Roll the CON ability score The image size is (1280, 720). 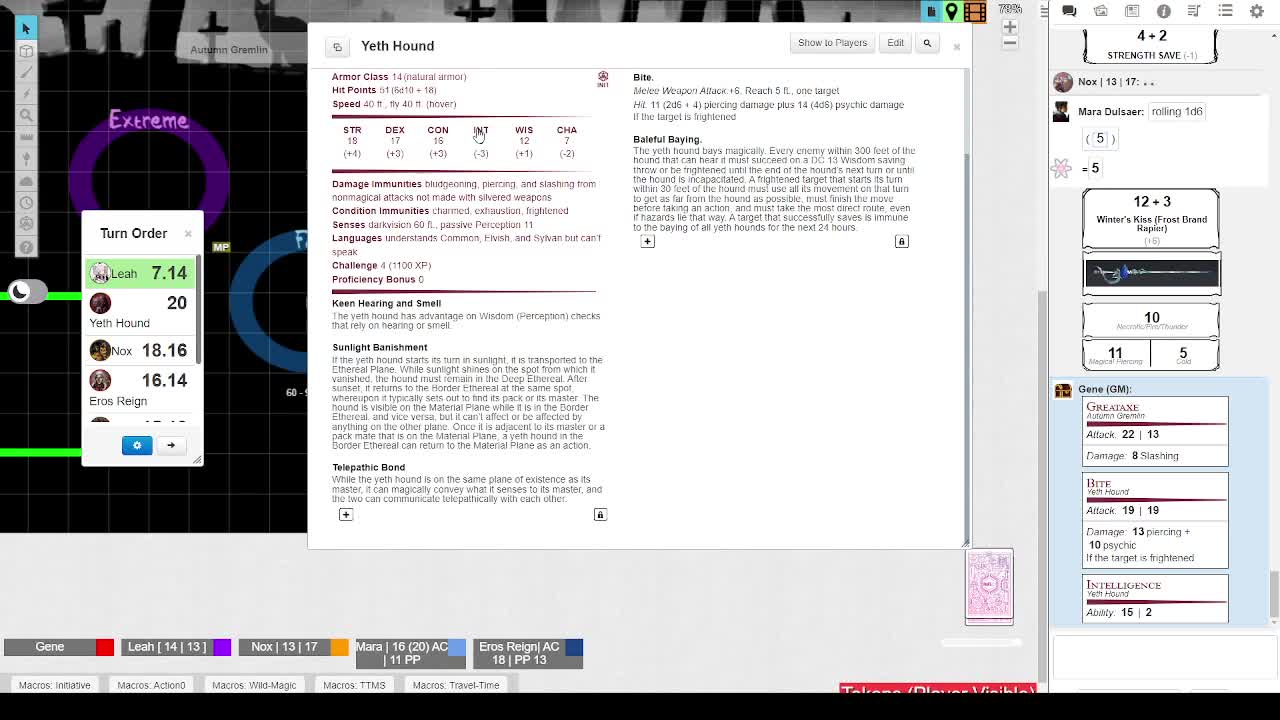[x=438, y=141]
